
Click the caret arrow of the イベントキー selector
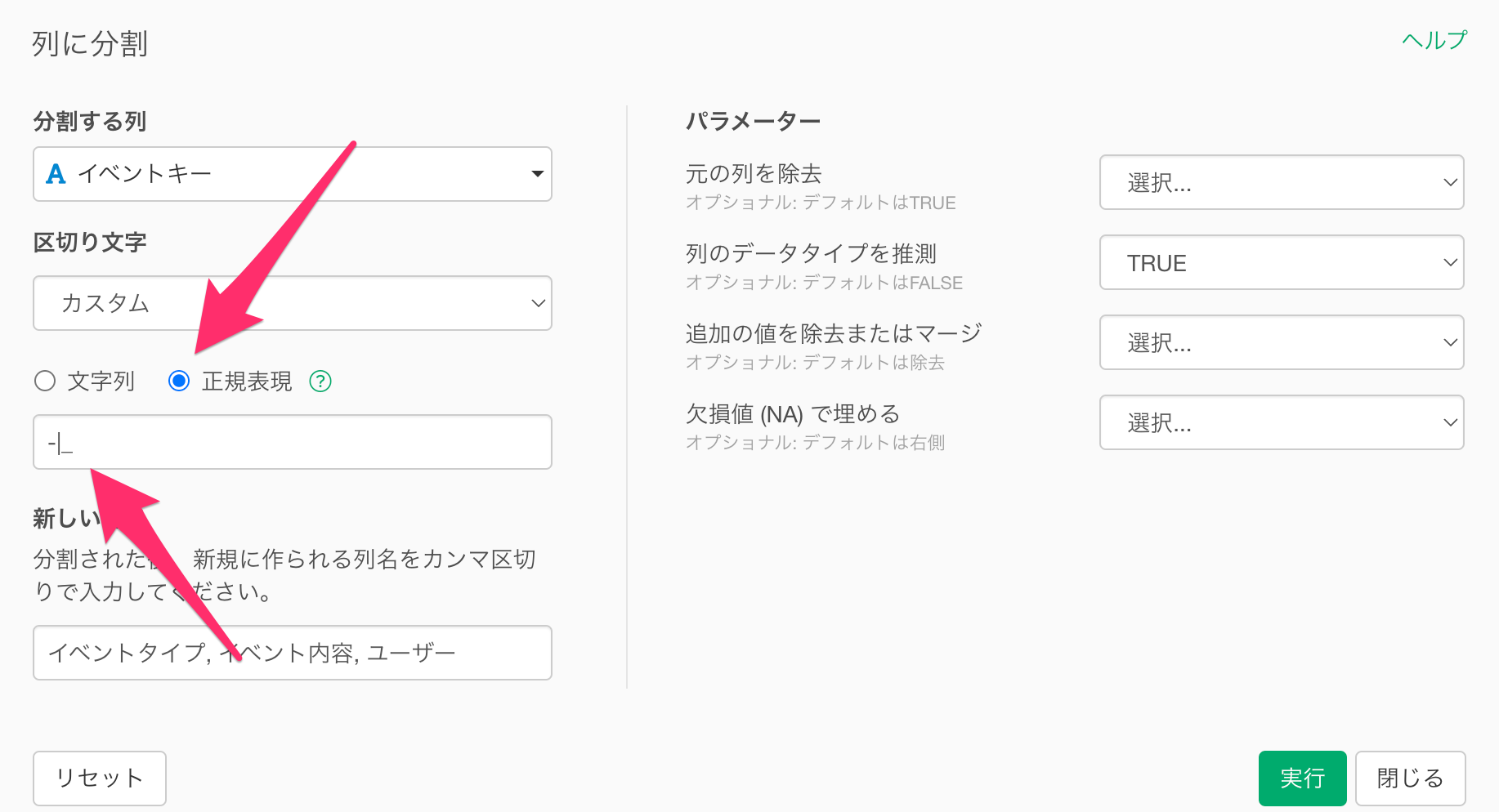(537, 174)
